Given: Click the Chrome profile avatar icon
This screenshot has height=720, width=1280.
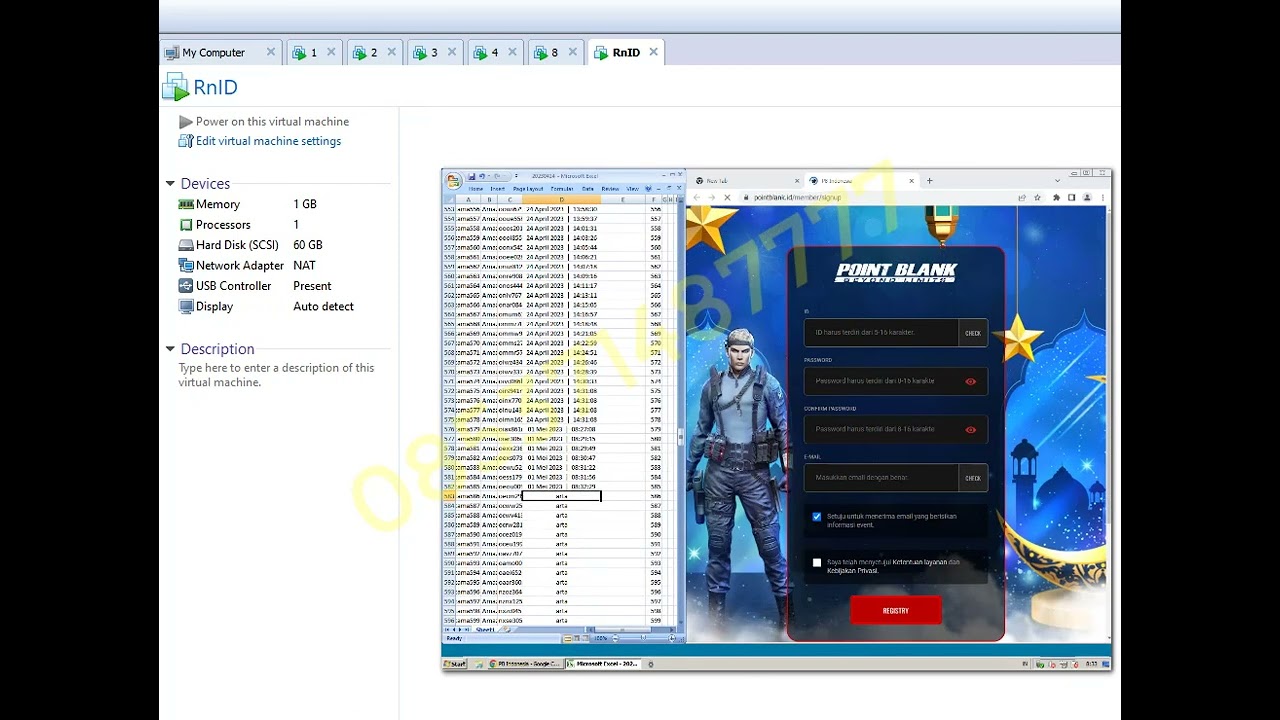Looking at the screenshot, I should pos(1086,198).
